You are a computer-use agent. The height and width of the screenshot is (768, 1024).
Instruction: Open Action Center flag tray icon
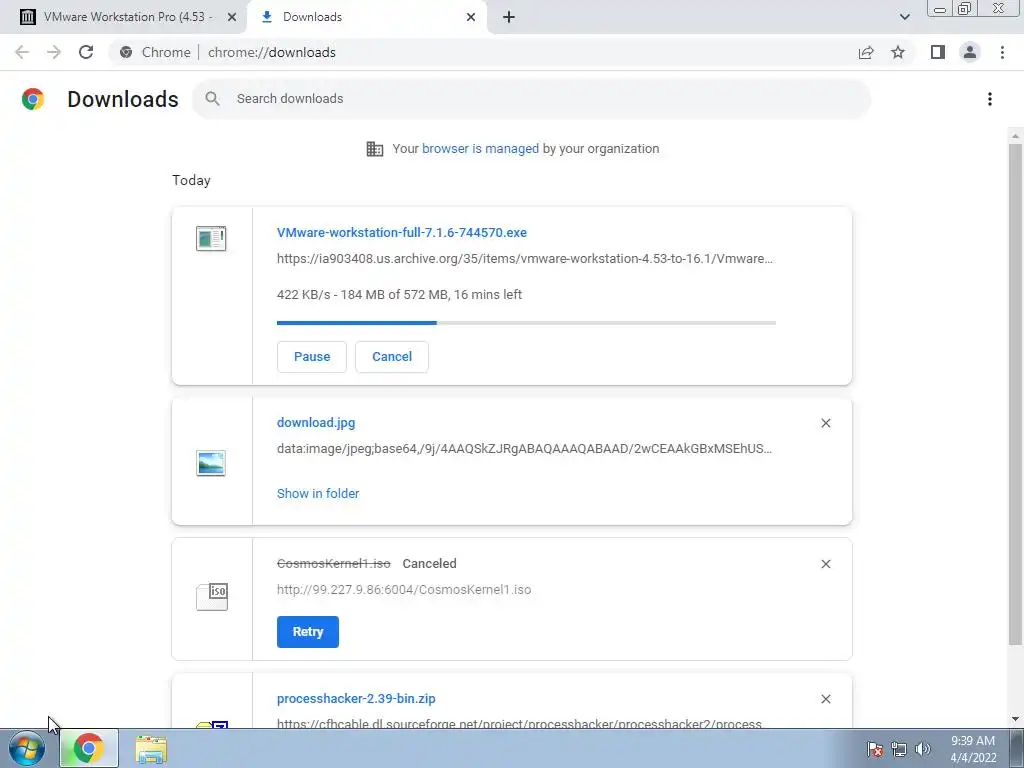click(875, 749)
